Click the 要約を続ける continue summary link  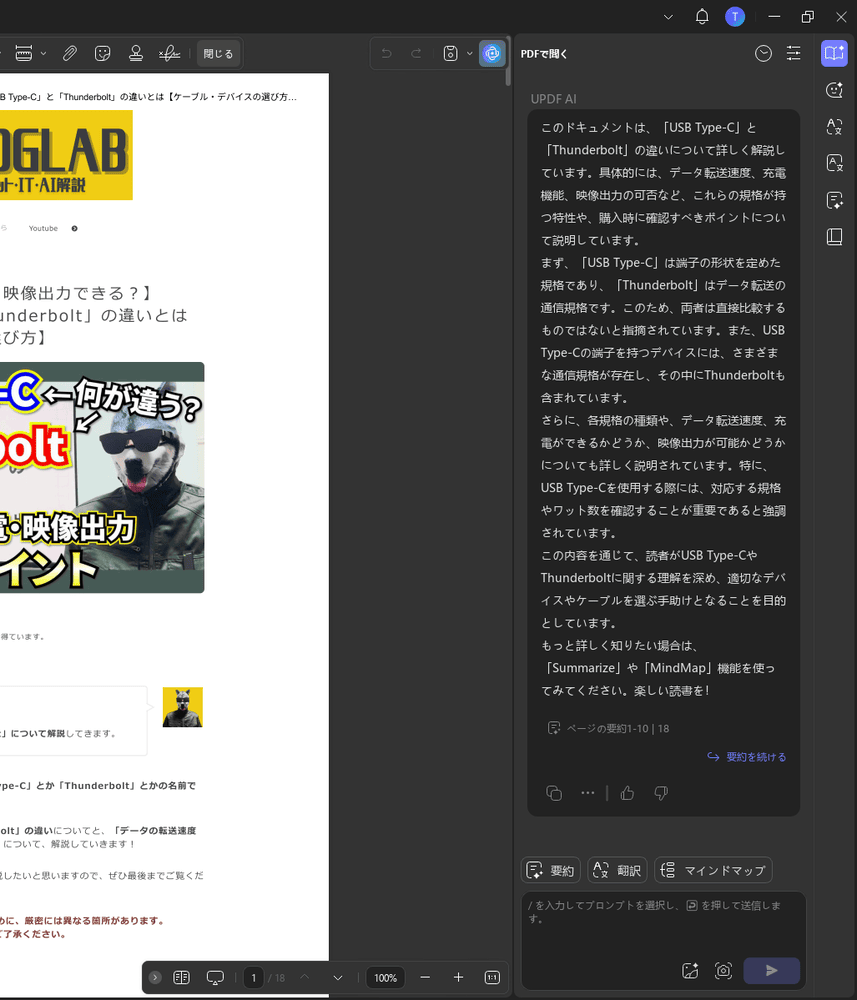click(x=746, y=757)
